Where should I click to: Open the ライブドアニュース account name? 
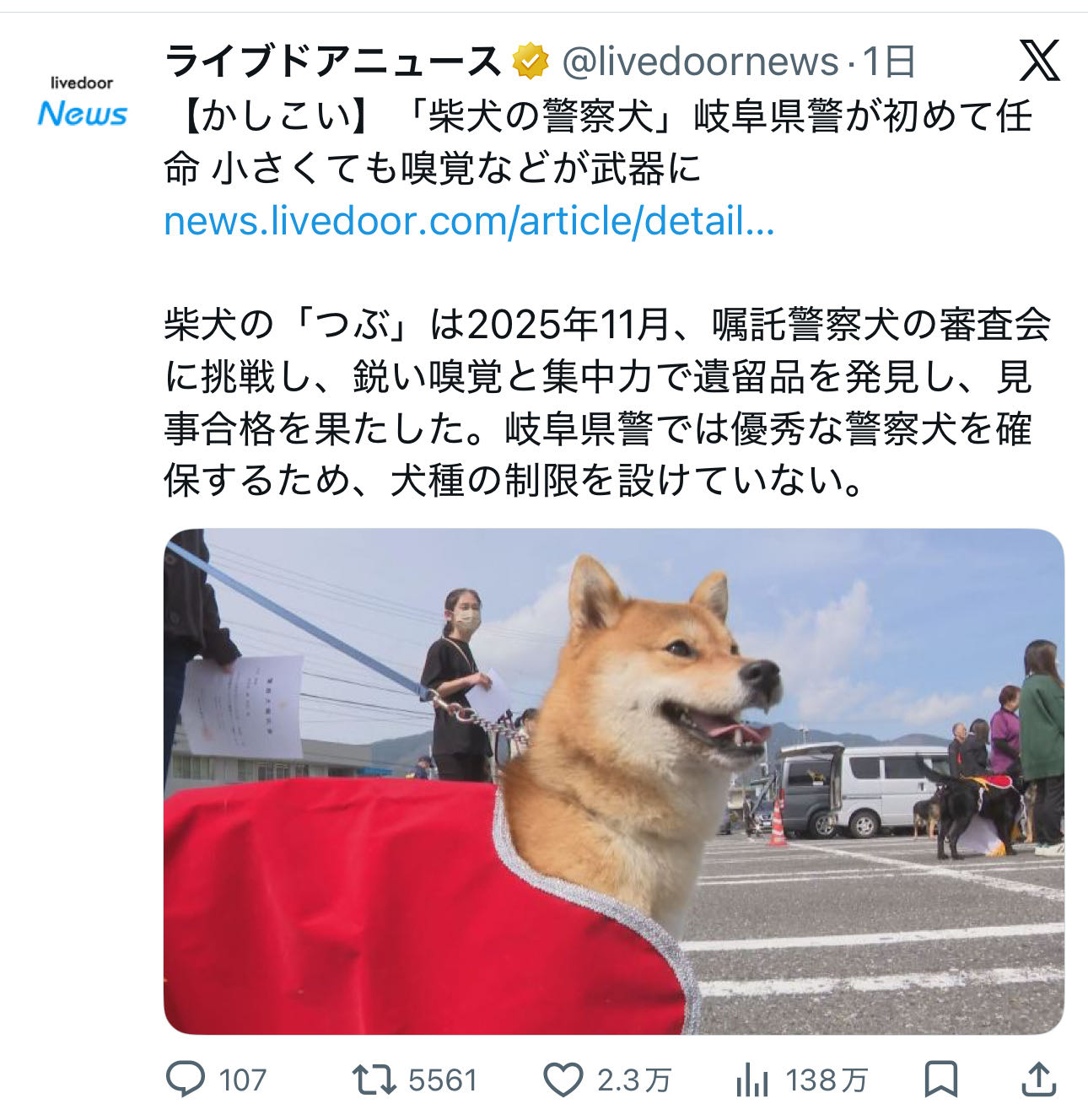click(334, 62)
